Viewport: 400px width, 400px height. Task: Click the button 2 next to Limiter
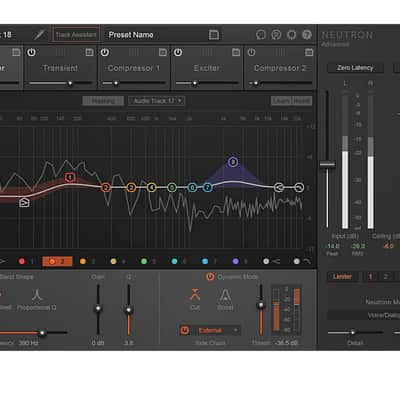pos(385,277)
